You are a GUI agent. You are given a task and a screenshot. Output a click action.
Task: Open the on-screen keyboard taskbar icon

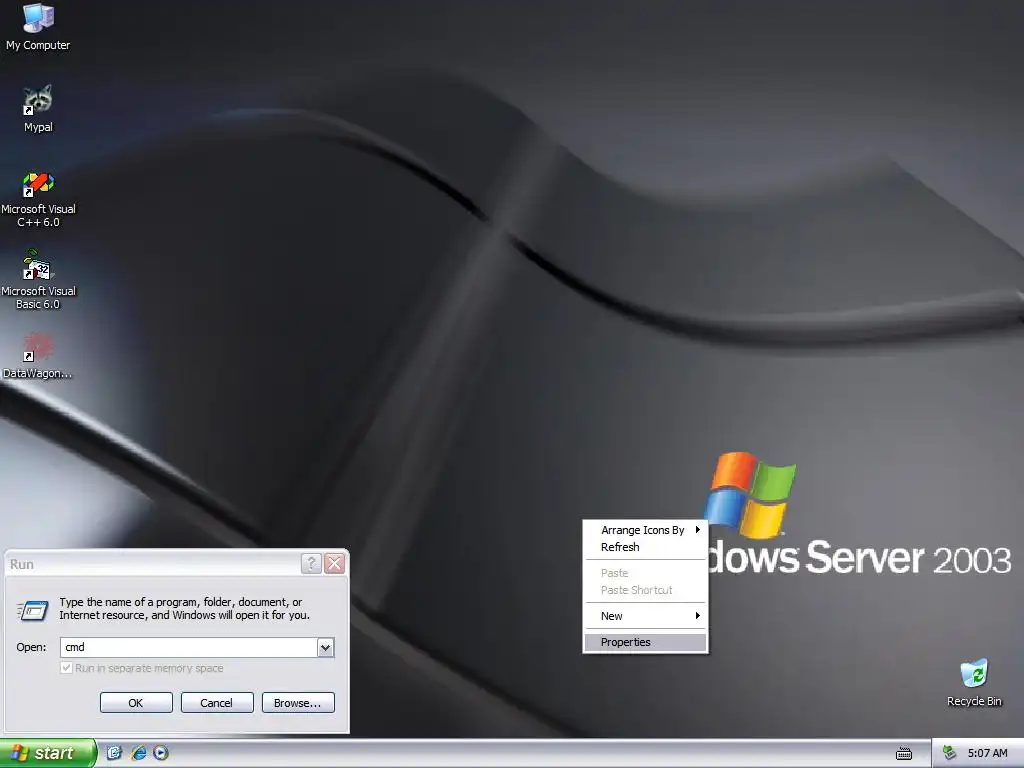click(904, 754)
